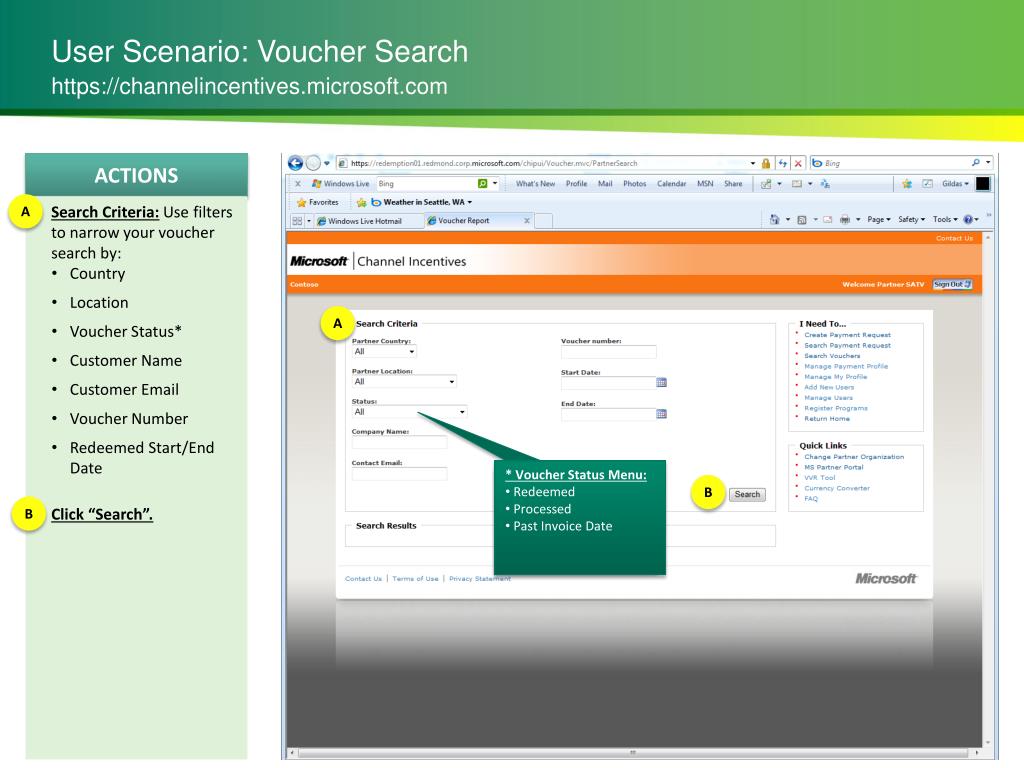Expand the Partner Country dropdown
The width and height of the screenshot is (1024, 768).
[384, 351]
